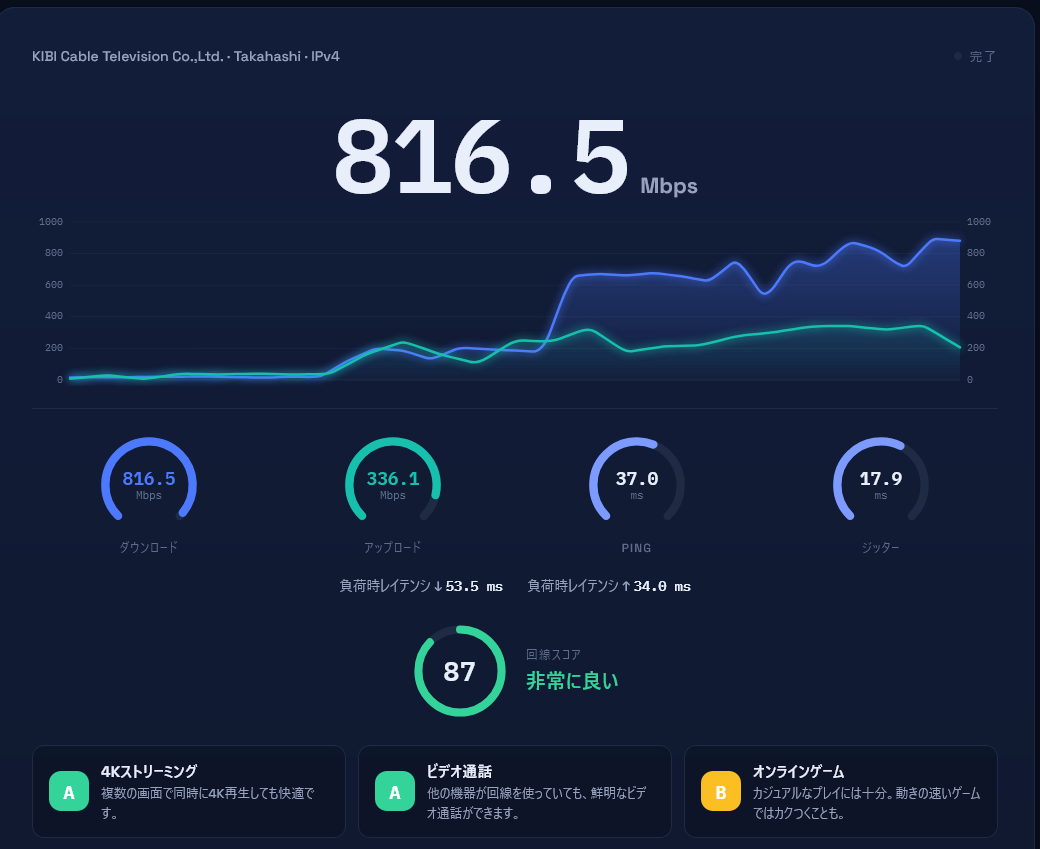Click the 完了 status dot icon
Screen dimensions: 1040x849
pos(958,56)
